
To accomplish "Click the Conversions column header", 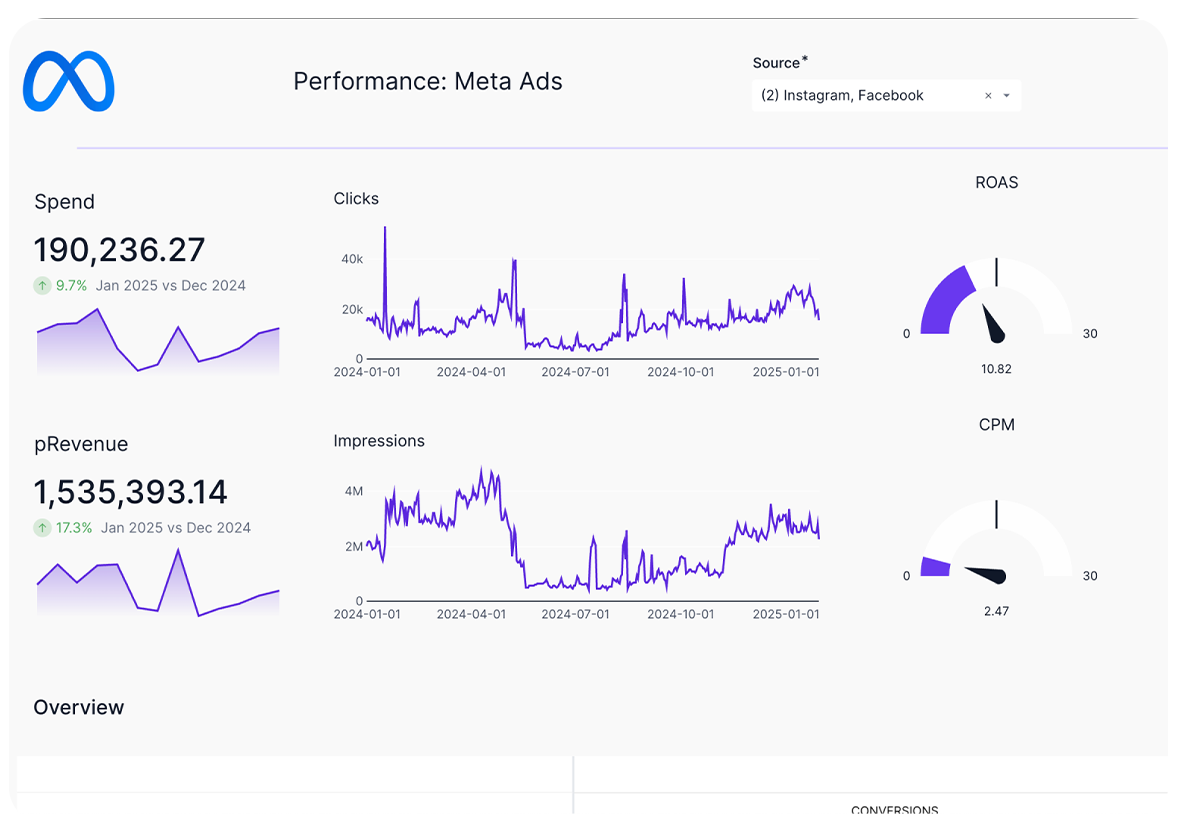I will pos(894,810).
